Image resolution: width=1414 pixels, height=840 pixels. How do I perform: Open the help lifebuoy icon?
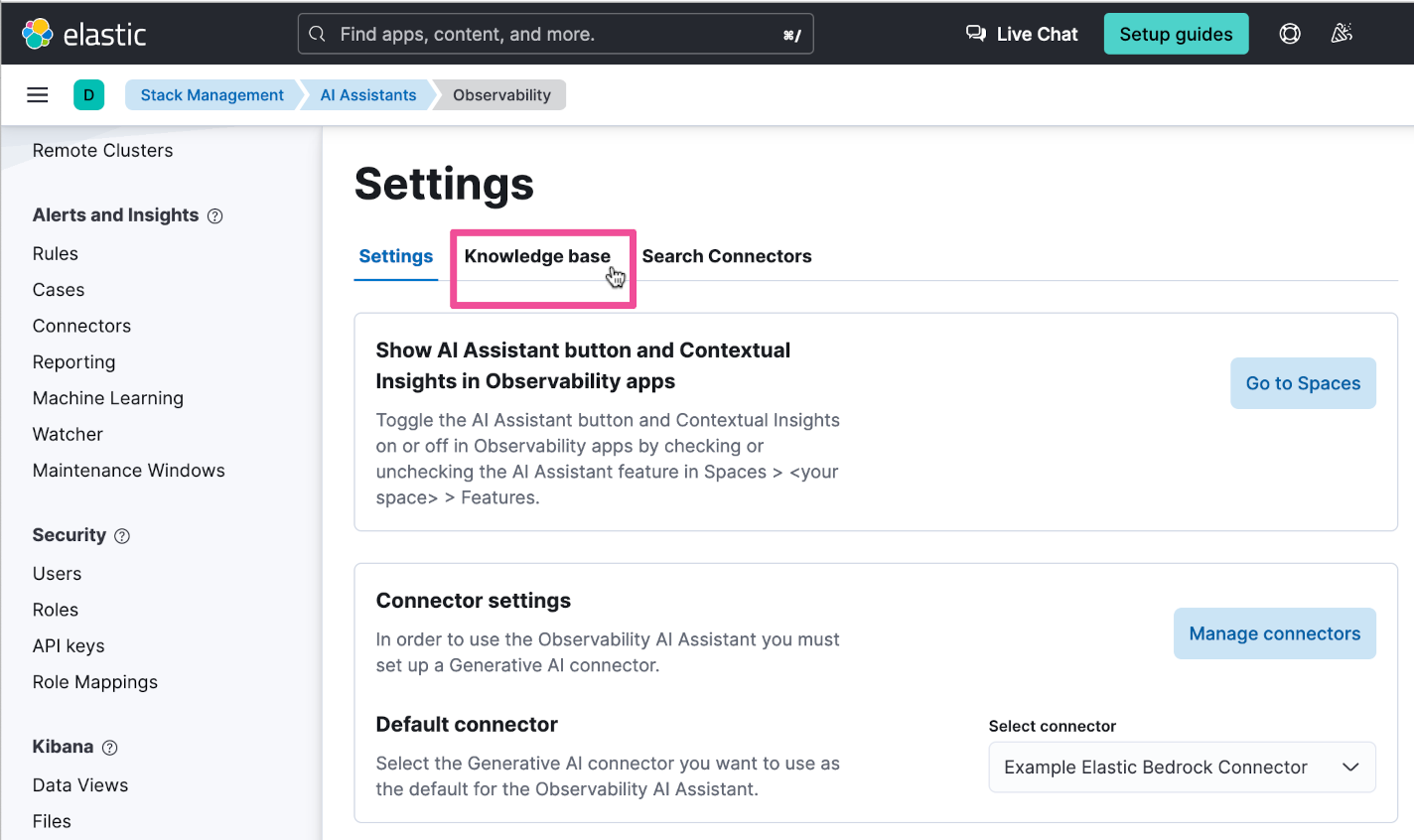point(1289,34)
